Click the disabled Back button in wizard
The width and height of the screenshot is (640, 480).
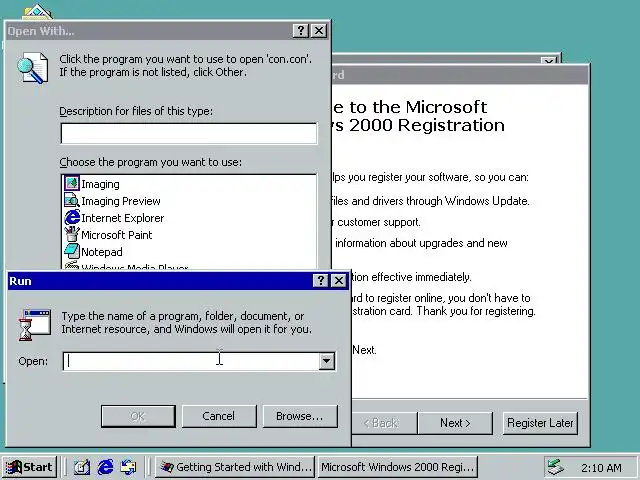pos(384,423)
